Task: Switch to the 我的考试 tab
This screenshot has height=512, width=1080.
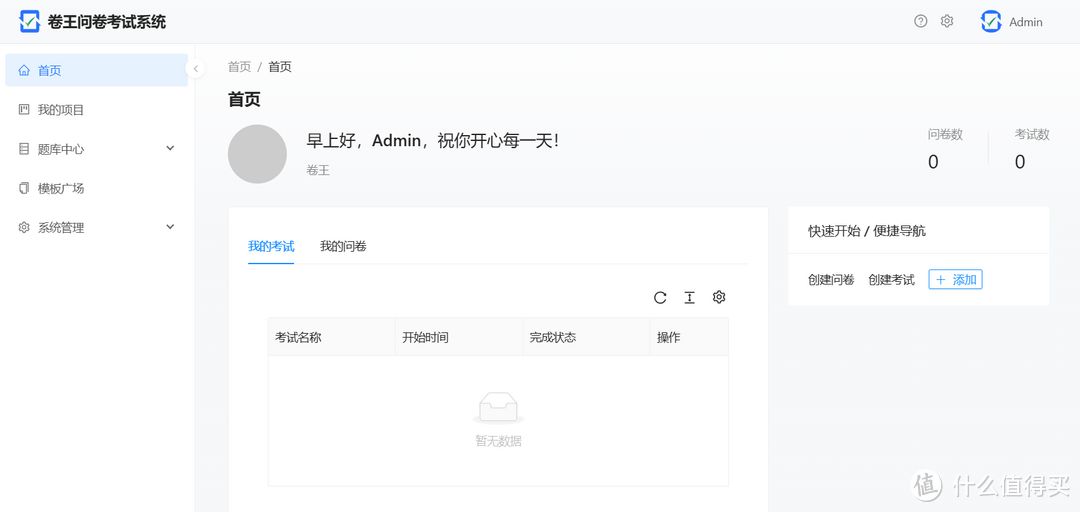Action: [x=271, y=246]
